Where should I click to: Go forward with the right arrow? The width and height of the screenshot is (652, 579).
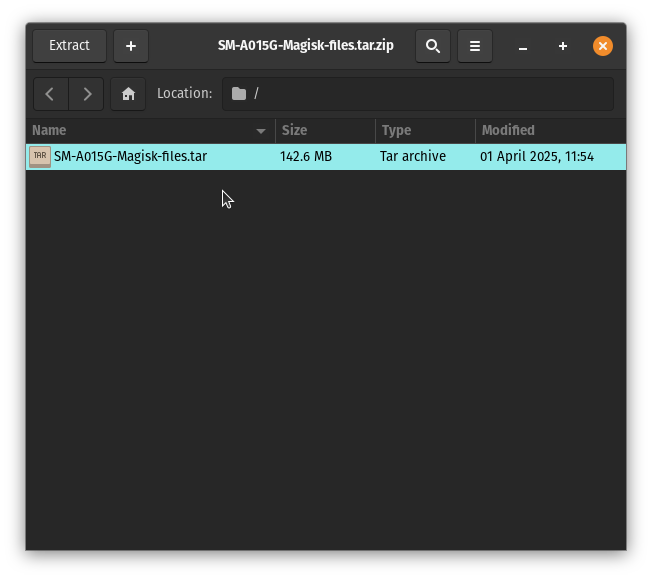click(86, 94)
